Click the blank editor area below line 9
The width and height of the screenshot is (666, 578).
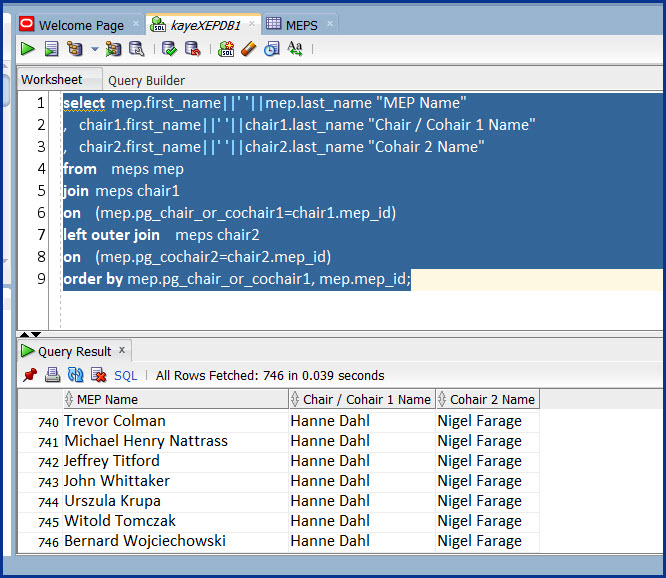(361, 310)
